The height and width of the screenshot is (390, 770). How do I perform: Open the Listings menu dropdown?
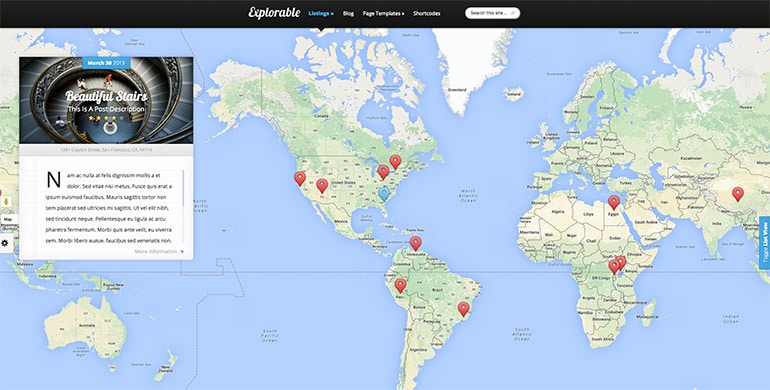pos(321,14)
